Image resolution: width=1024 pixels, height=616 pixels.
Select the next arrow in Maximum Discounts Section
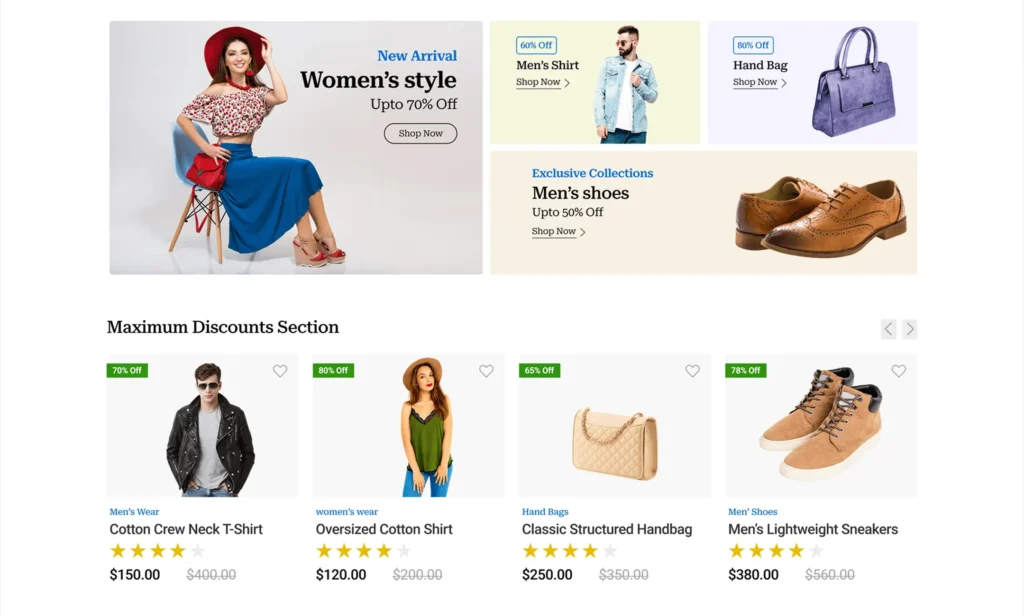pyautogui.click(x=910, y=328)
